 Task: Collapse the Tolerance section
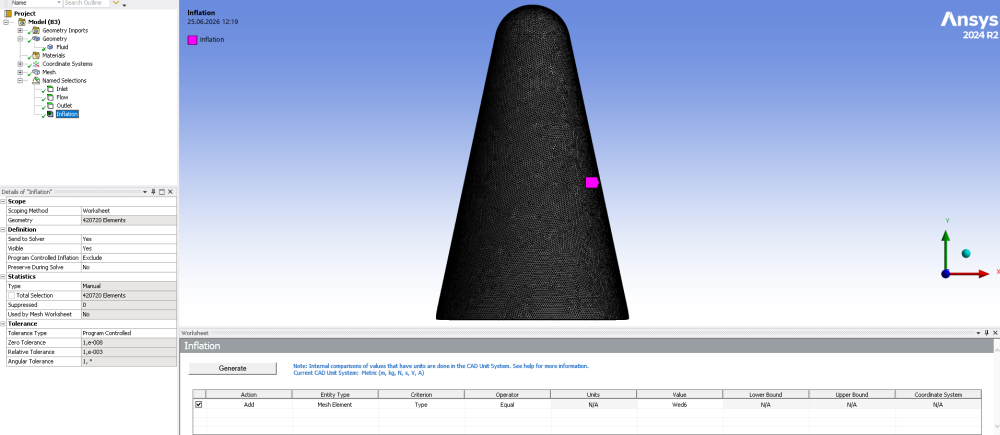click(3, 324)
